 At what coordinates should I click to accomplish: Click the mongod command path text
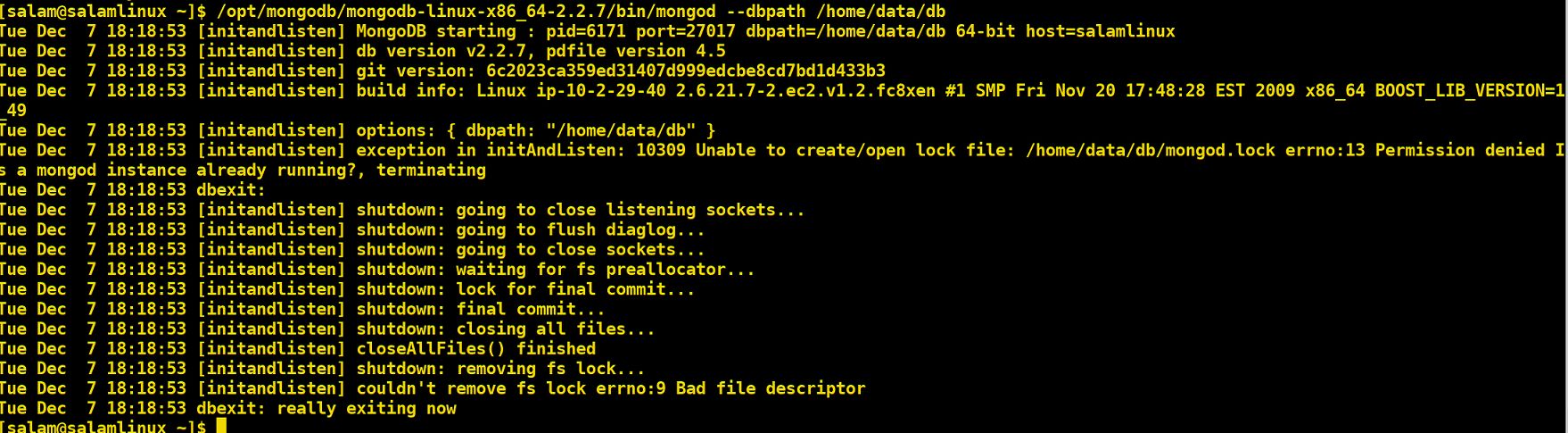[x=466, y=12]
